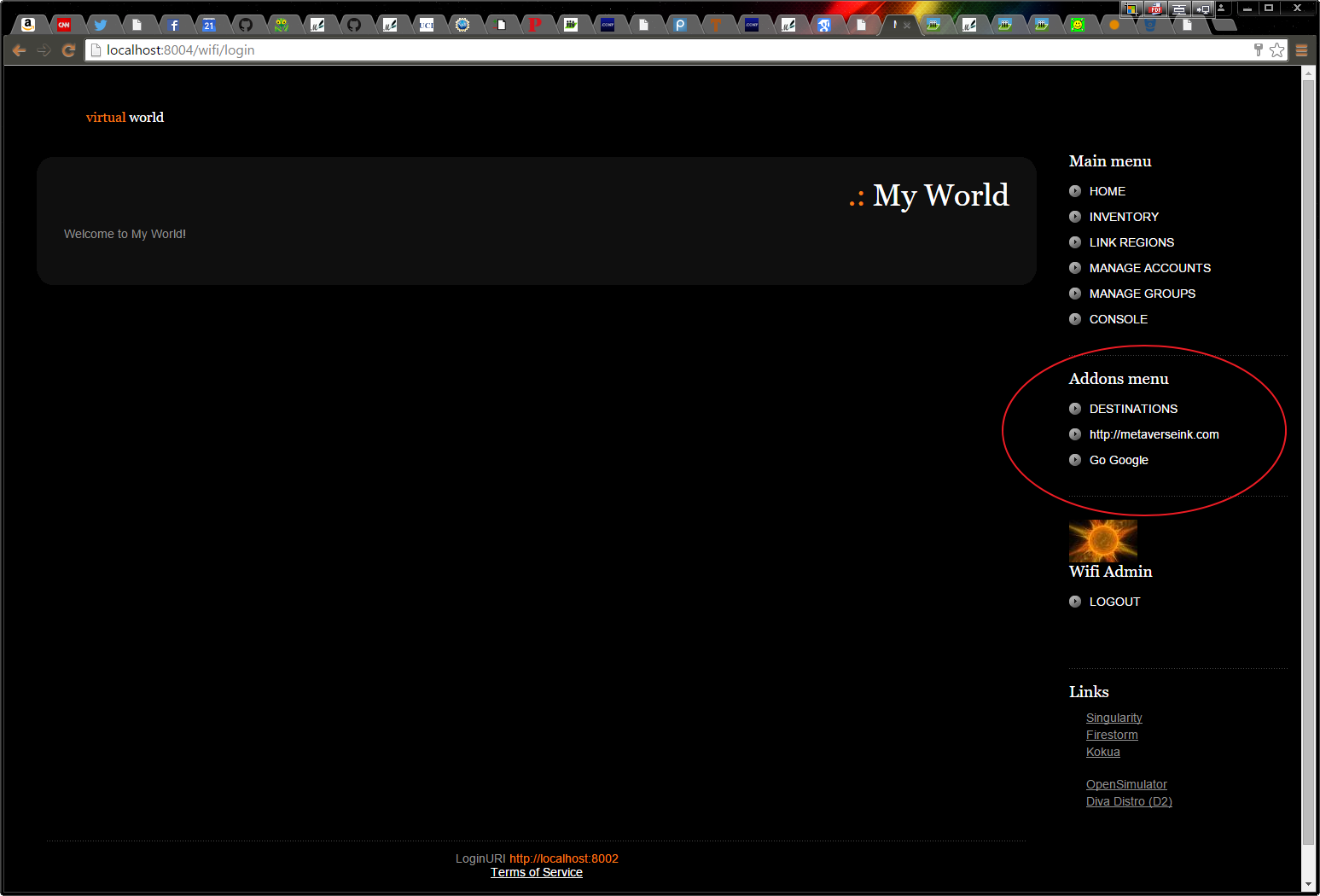Click the vertical scrollbar thumb
Image resolution: width=1320 pixels, height=896 pixels.
click(1309, 461)
